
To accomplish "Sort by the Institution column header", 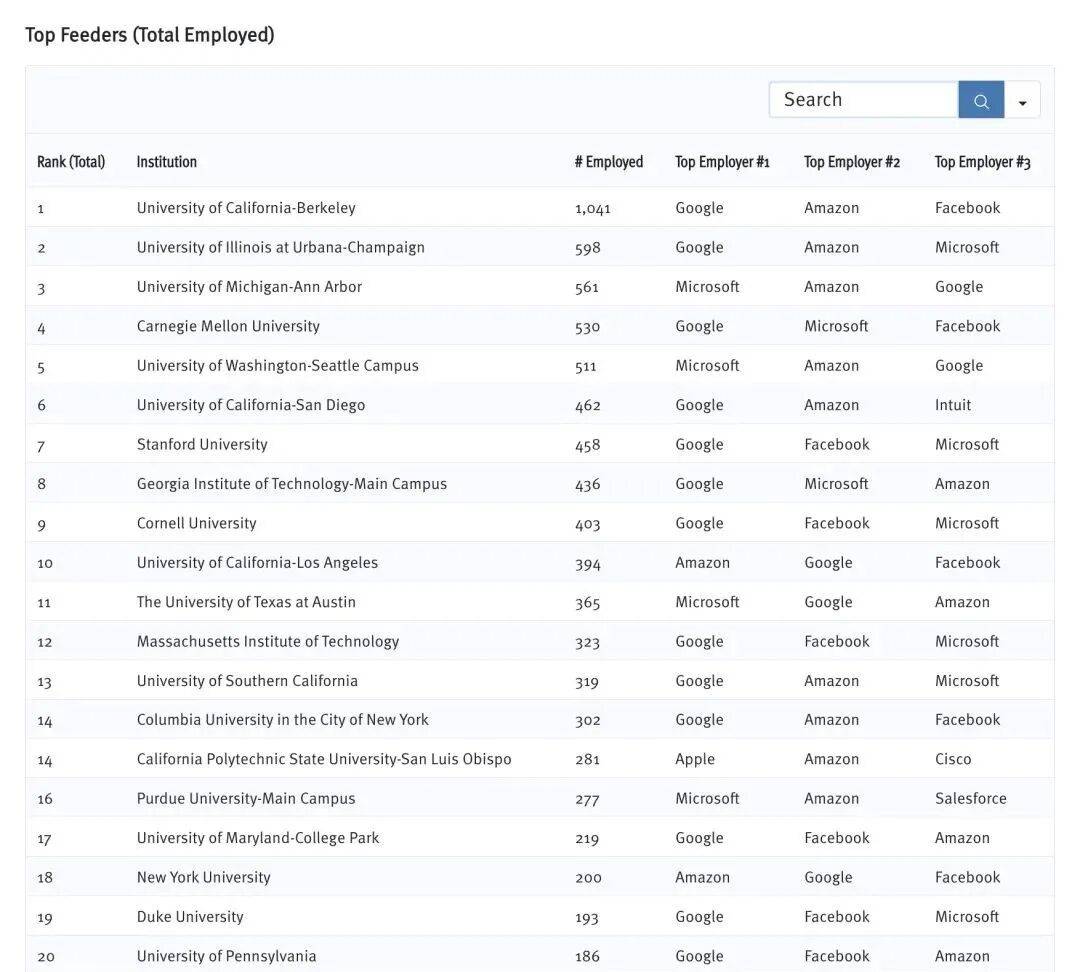I will coord(166,162).
